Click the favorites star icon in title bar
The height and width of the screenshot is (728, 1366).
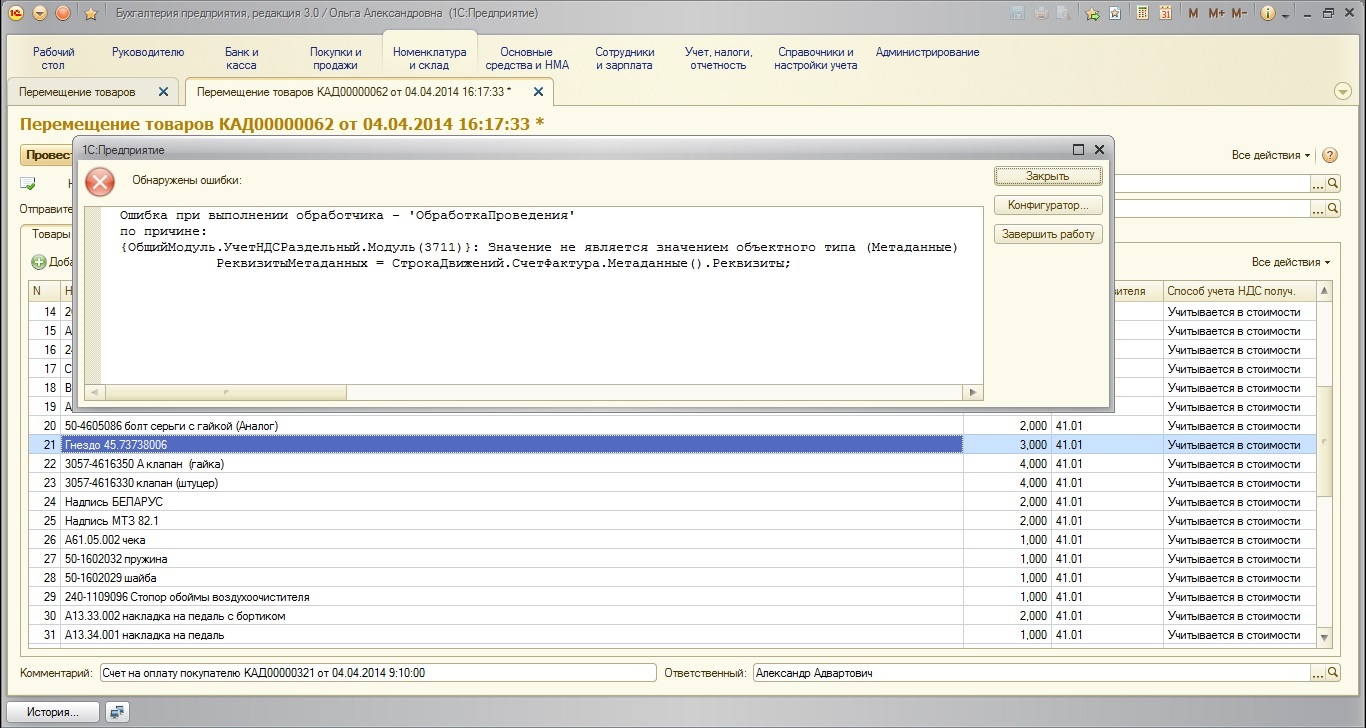pos(91,14)
